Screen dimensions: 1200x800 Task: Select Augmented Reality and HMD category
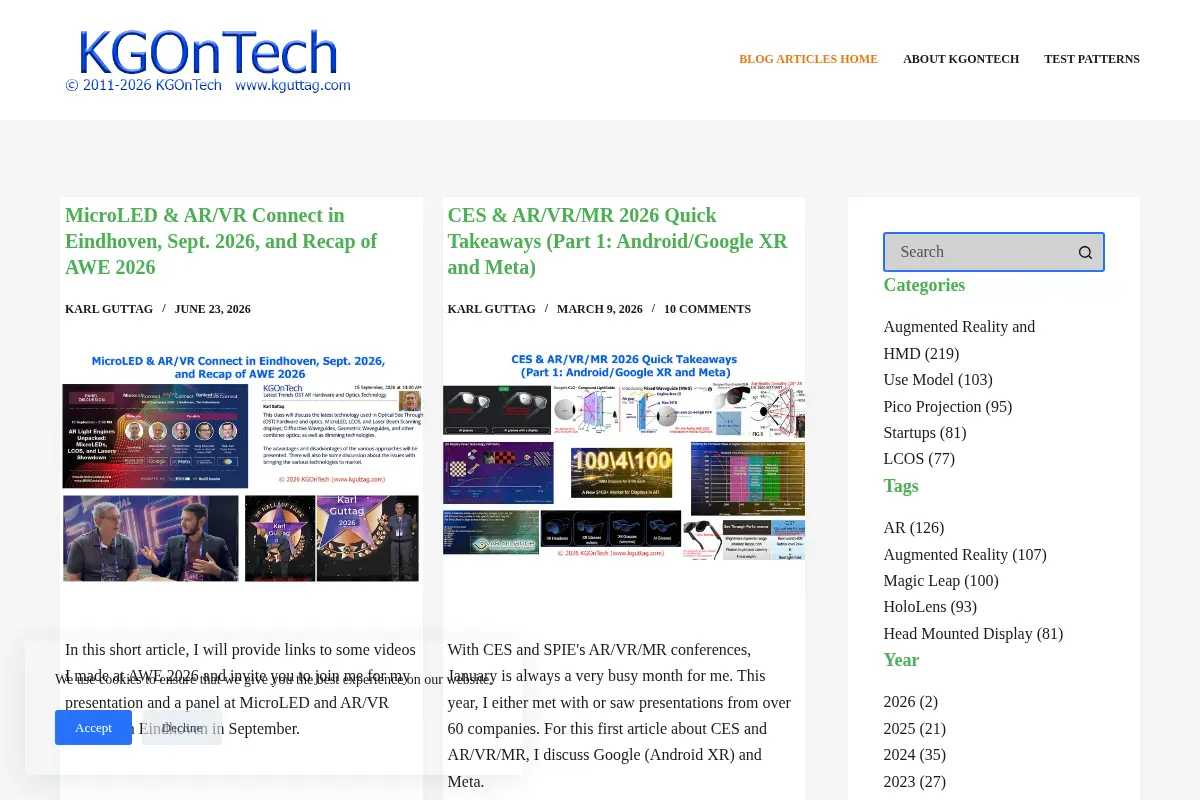[x=959, y=340]
